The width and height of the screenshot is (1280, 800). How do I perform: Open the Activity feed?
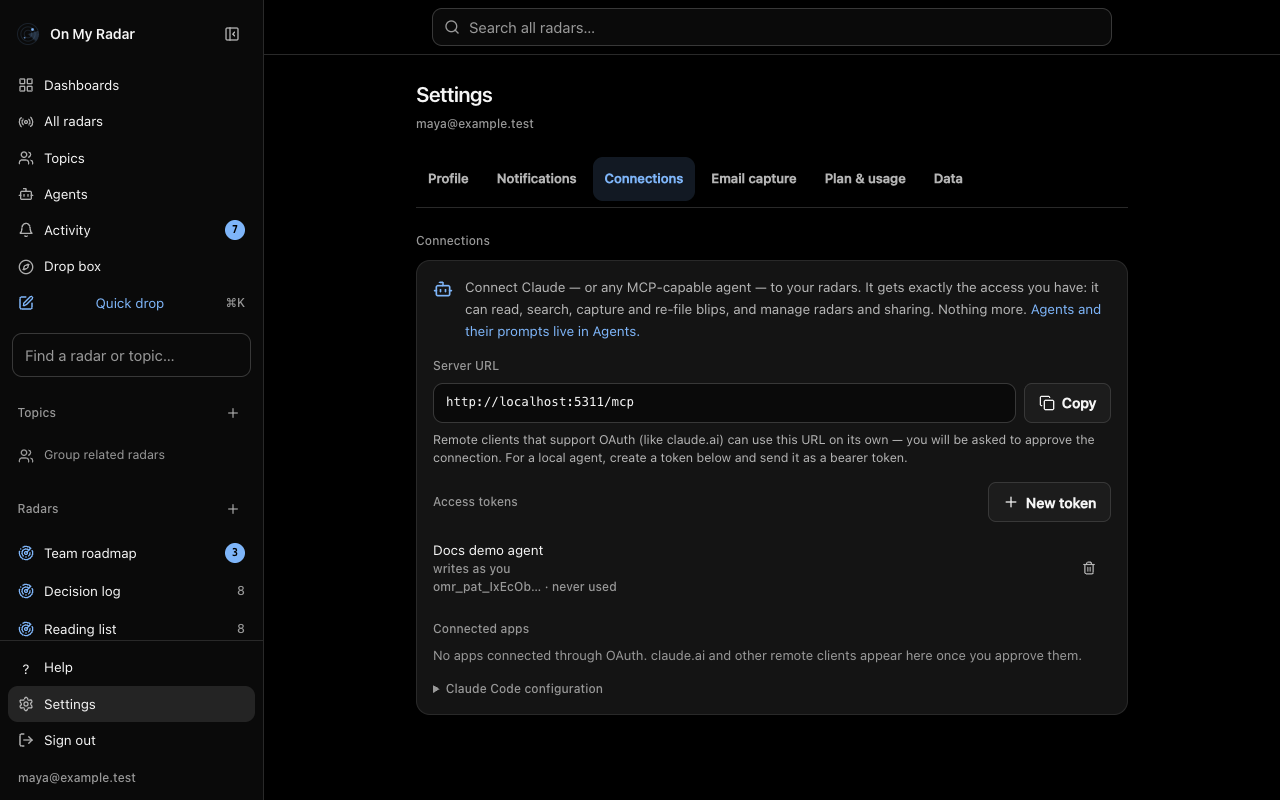click(x=131, y=230)
